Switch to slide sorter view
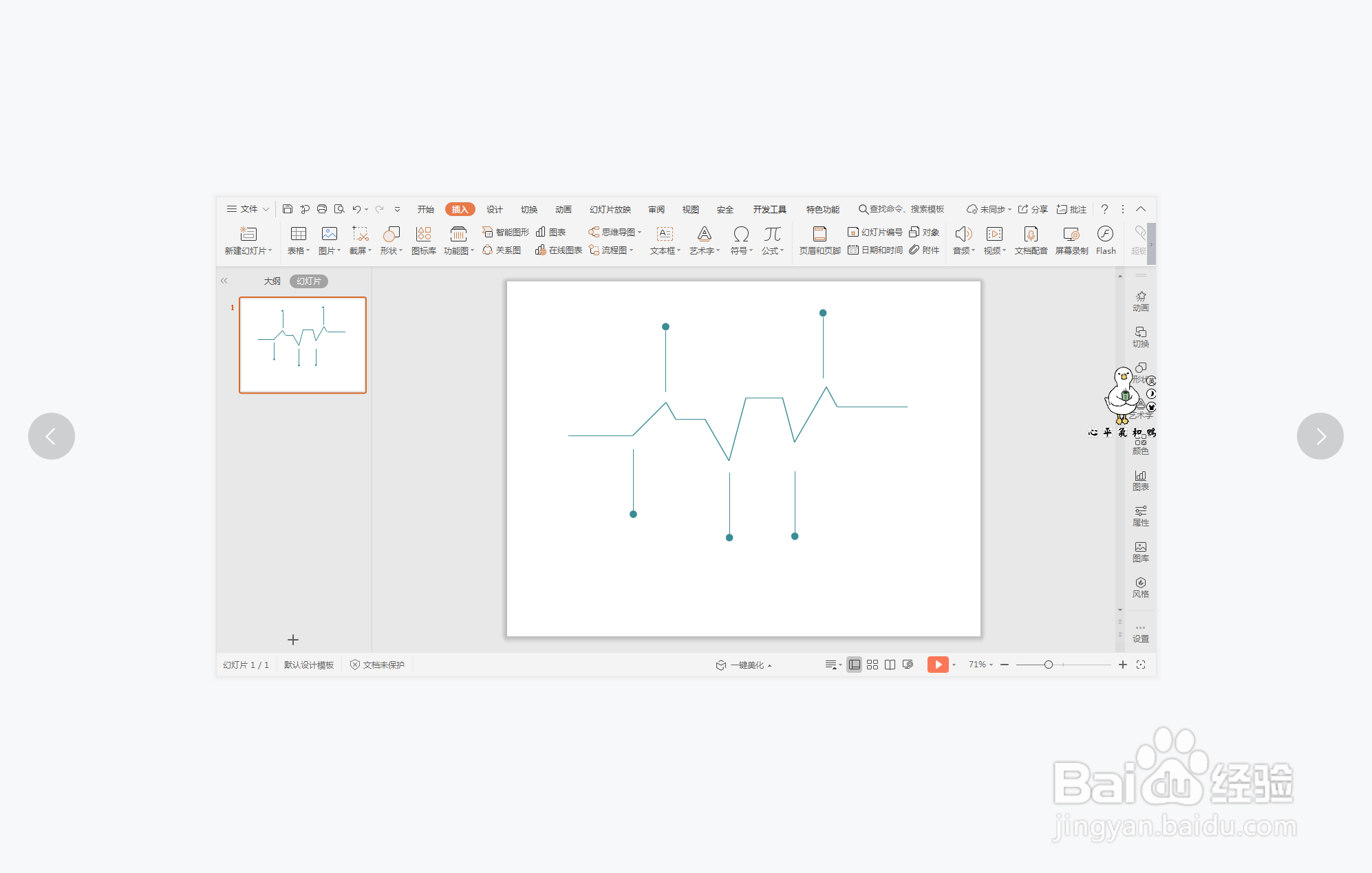 click(x=872, y=665)
